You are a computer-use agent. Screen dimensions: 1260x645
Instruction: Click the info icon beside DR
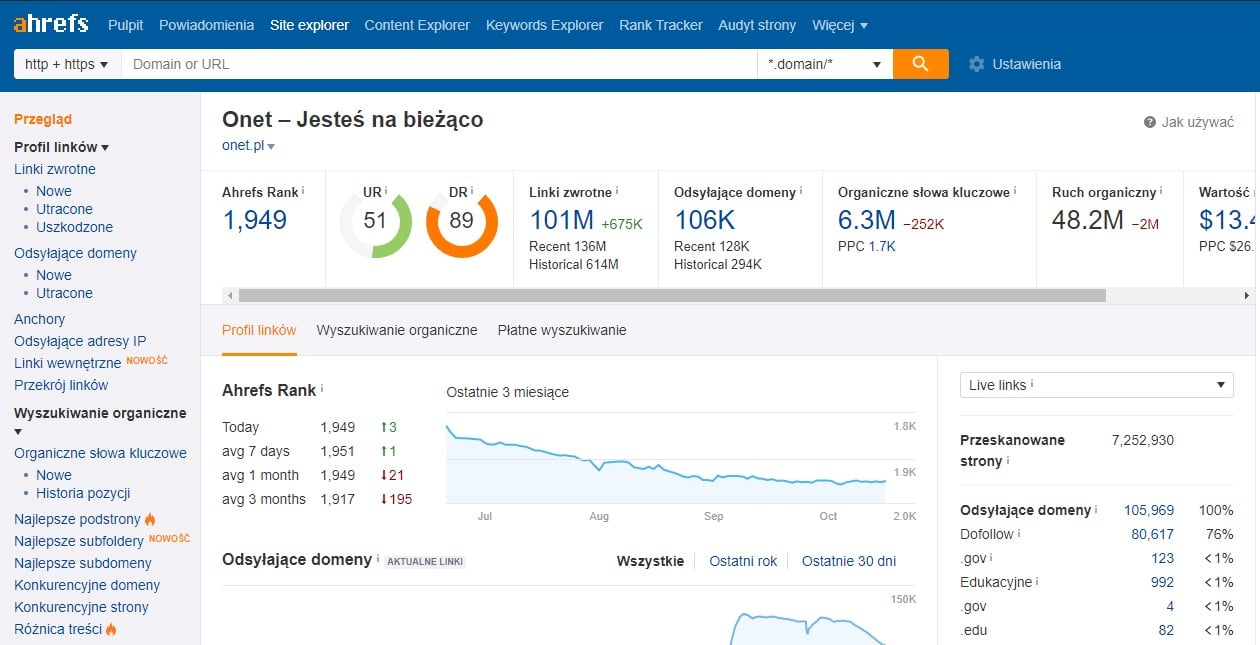pyautogui.click(x=472, y=190)
